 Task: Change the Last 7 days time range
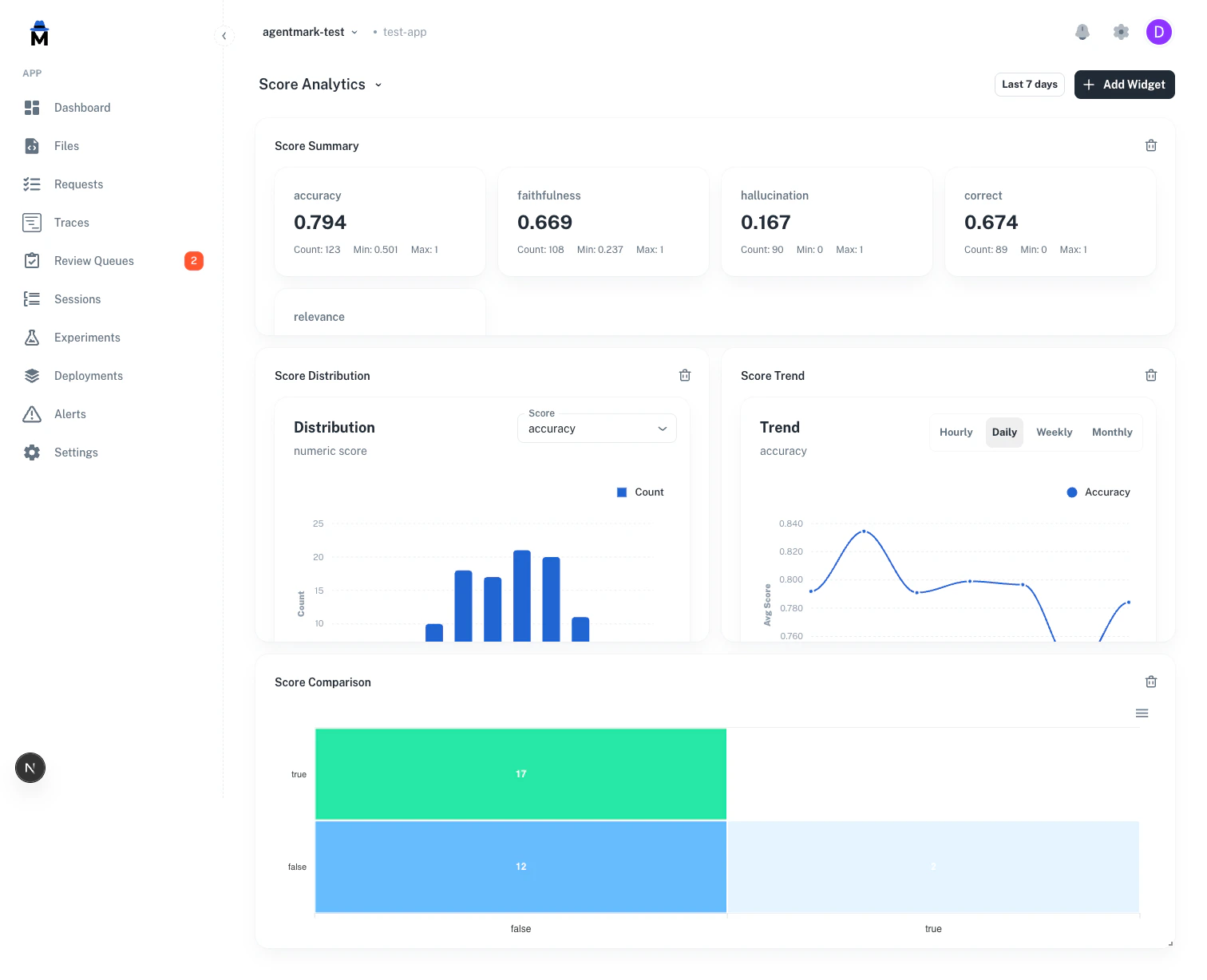1029,85
